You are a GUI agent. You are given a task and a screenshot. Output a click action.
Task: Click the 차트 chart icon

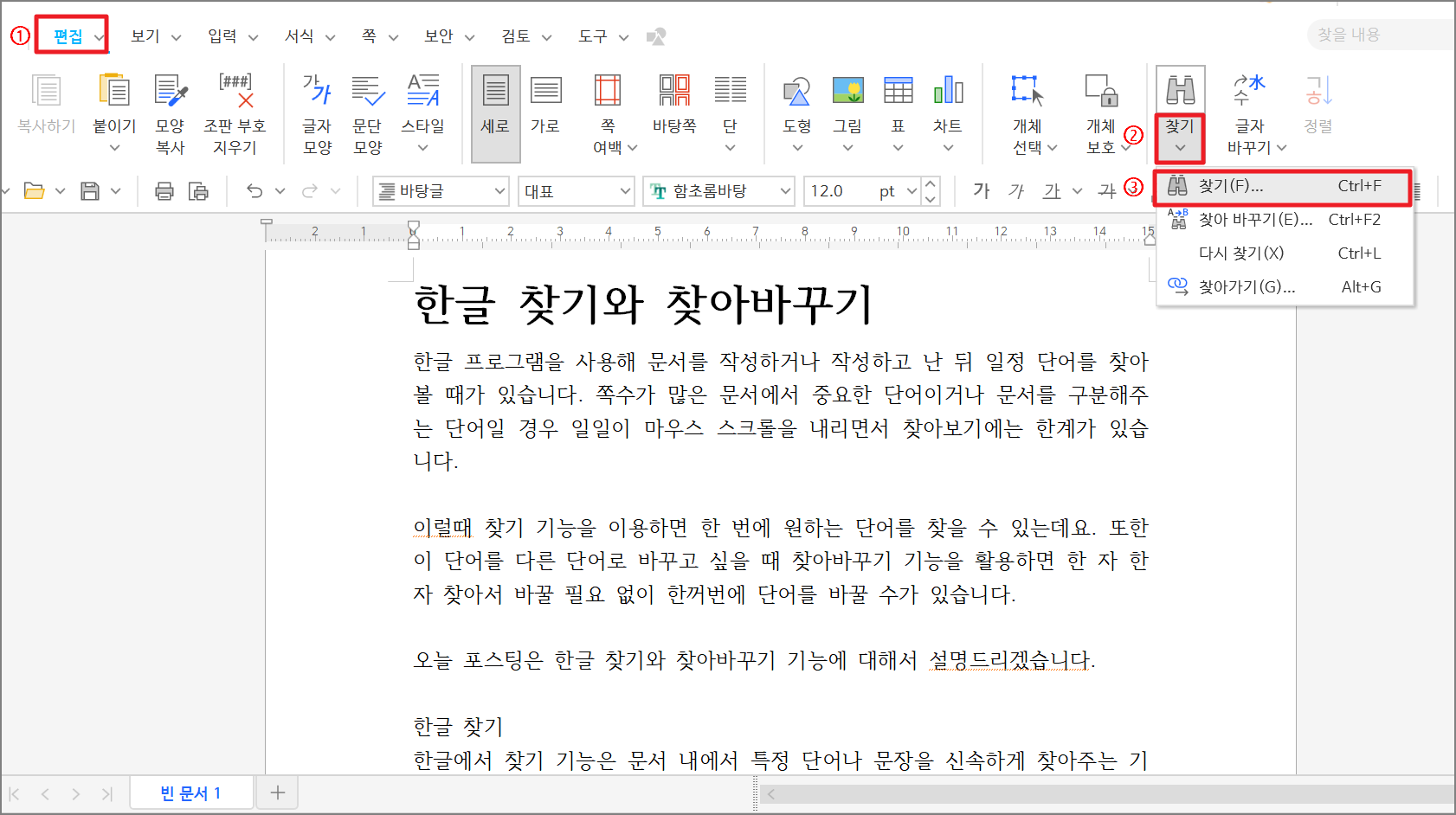(948, 90)
